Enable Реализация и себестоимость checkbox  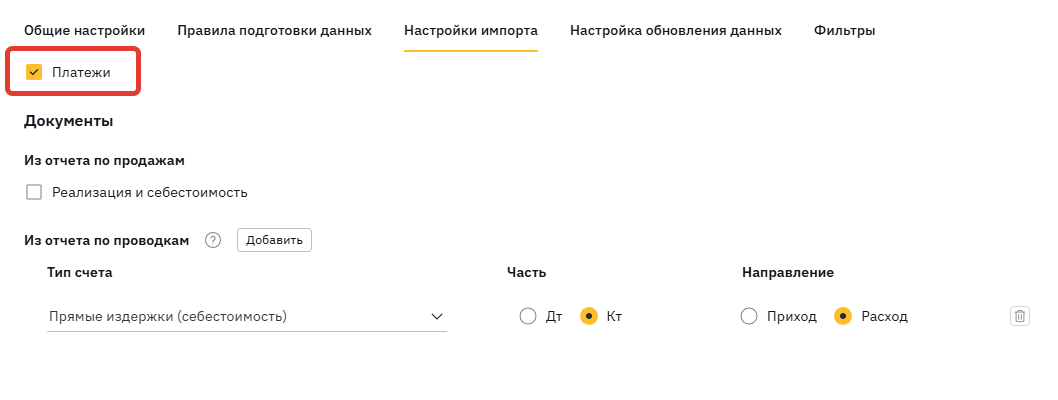(34, 192)
